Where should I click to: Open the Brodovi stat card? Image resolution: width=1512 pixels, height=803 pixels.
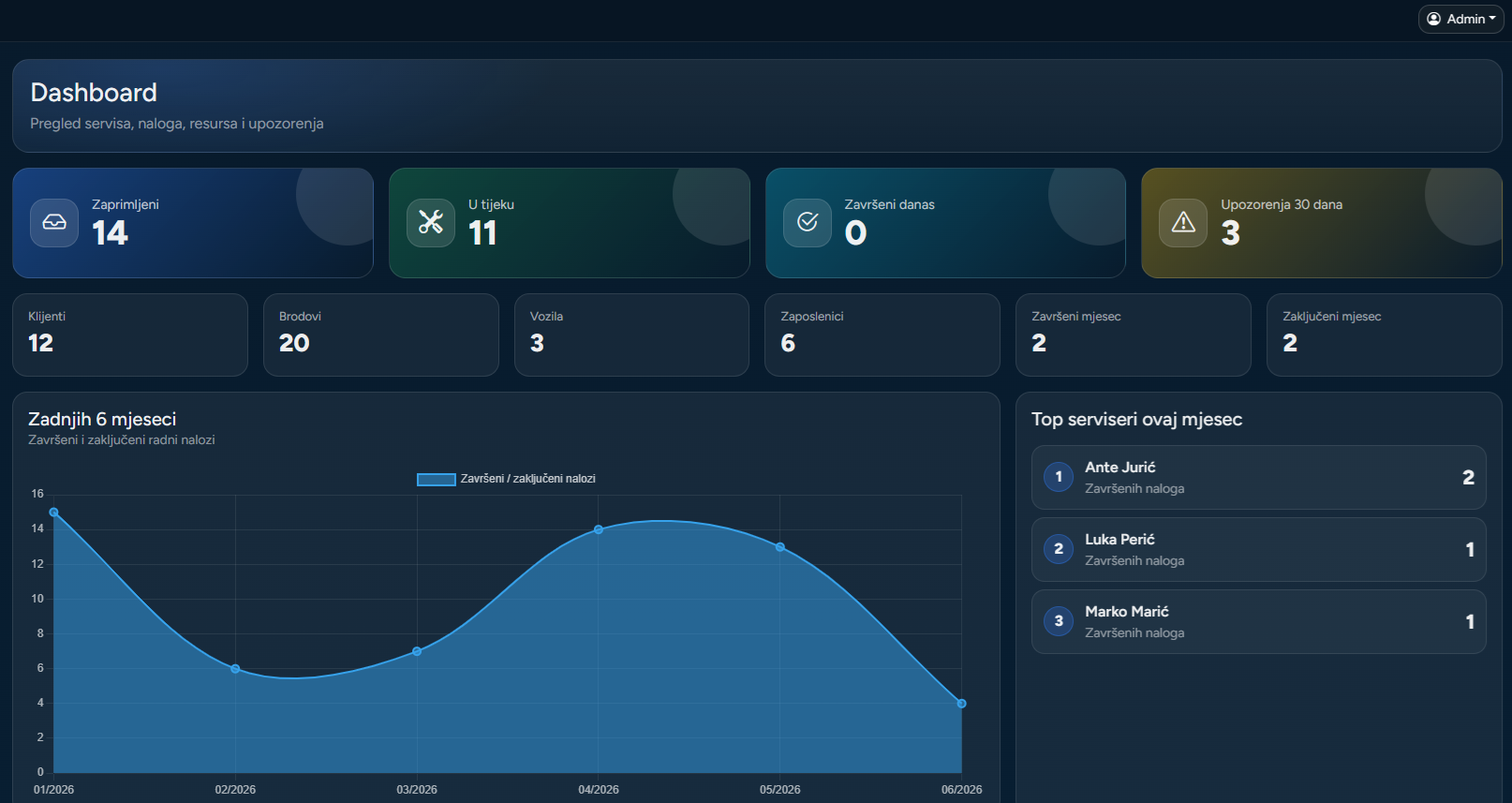pos(381,335)
